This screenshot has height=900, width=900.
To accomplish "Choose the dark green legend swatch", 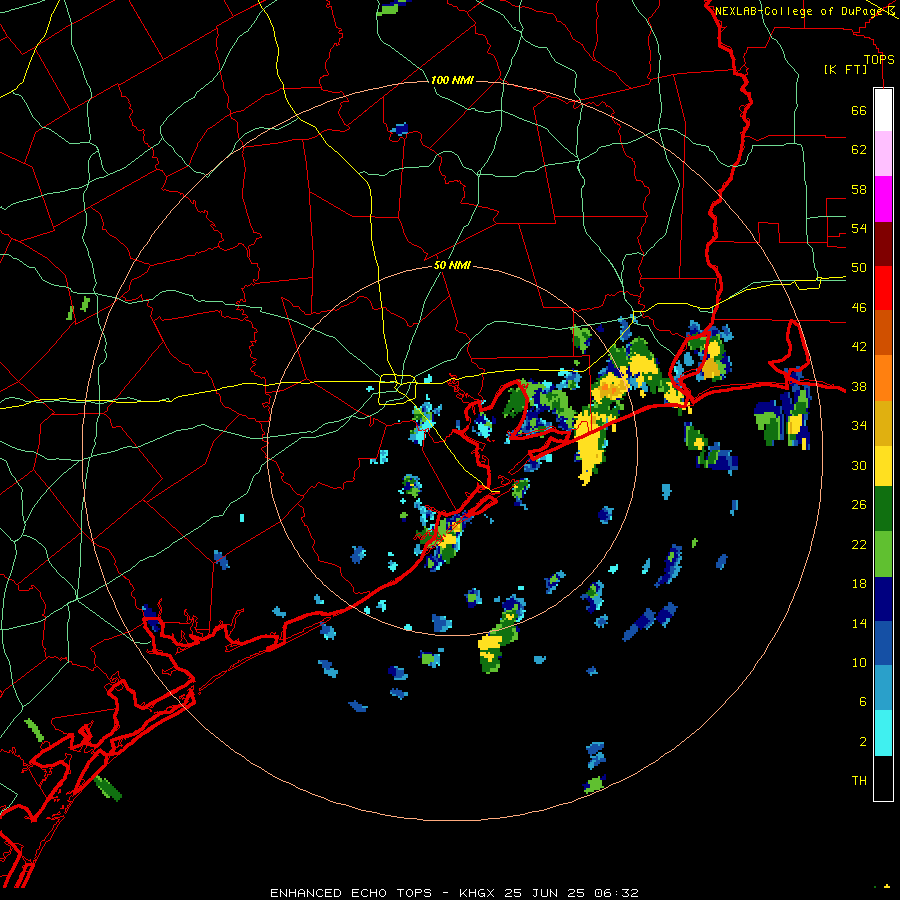I will click(883, 509).
